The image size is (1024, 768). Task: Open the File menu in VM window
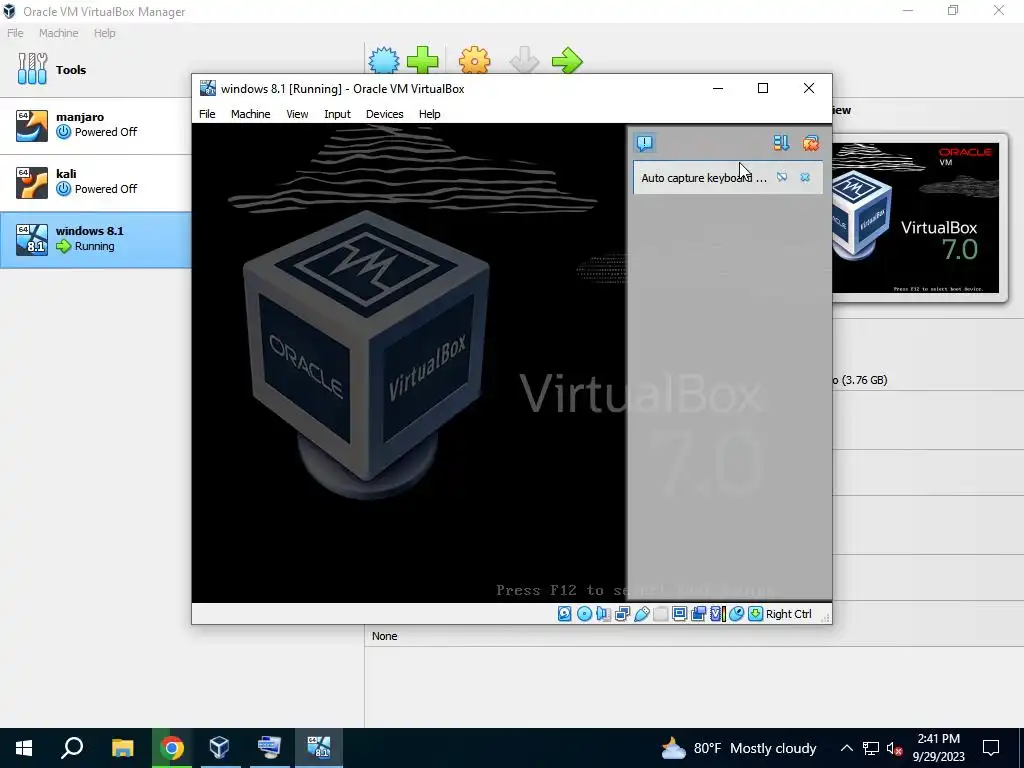click(207, 114)
